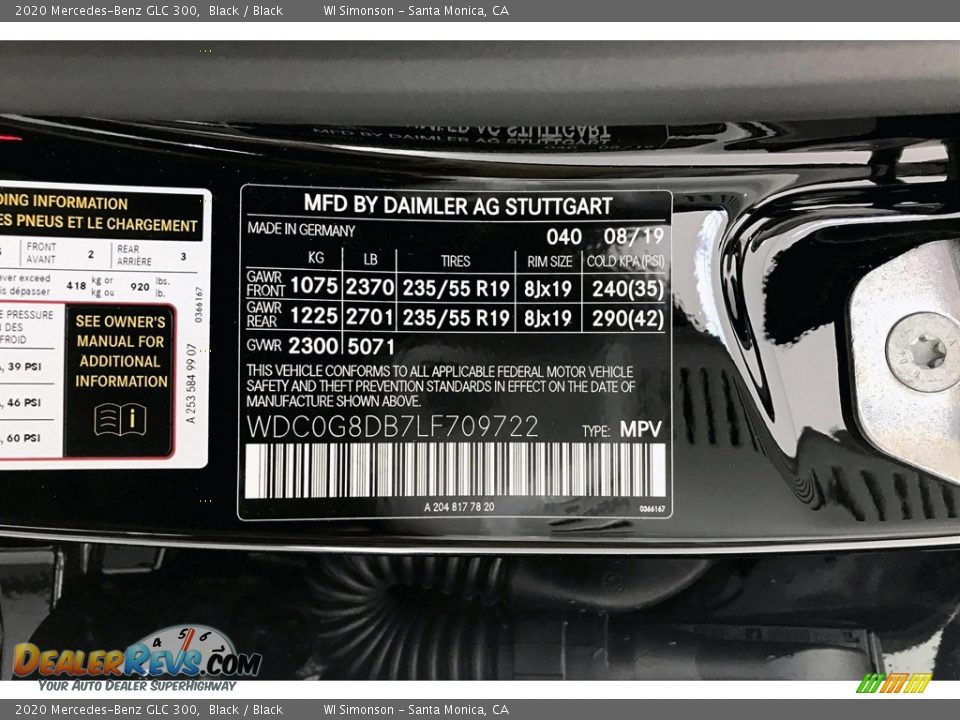The height and width of the screenshot is (720, 960).
Task: Click the rear cold pressure 290(42)
Action: pyautogui.click(x=625, y=318)
